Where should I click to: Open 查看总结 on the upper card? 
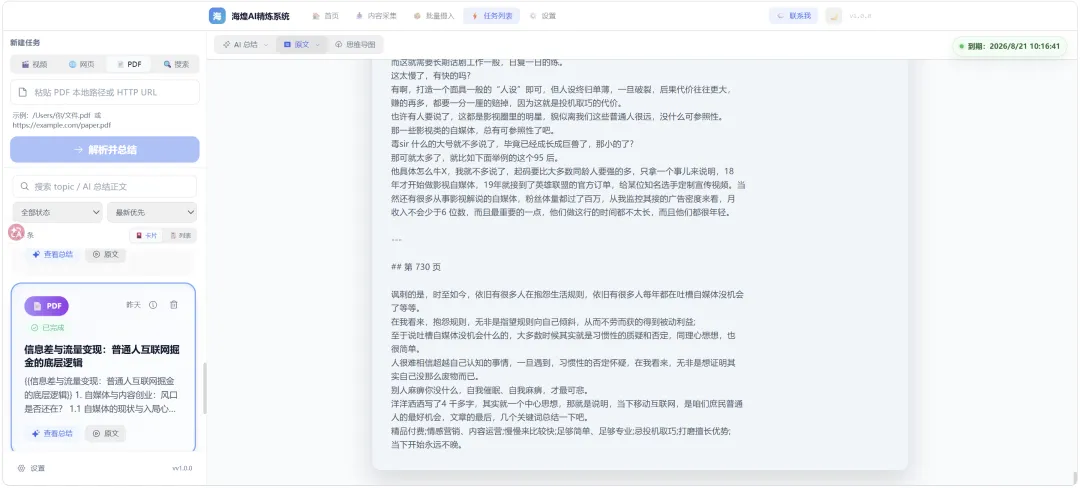coord(53,254)
